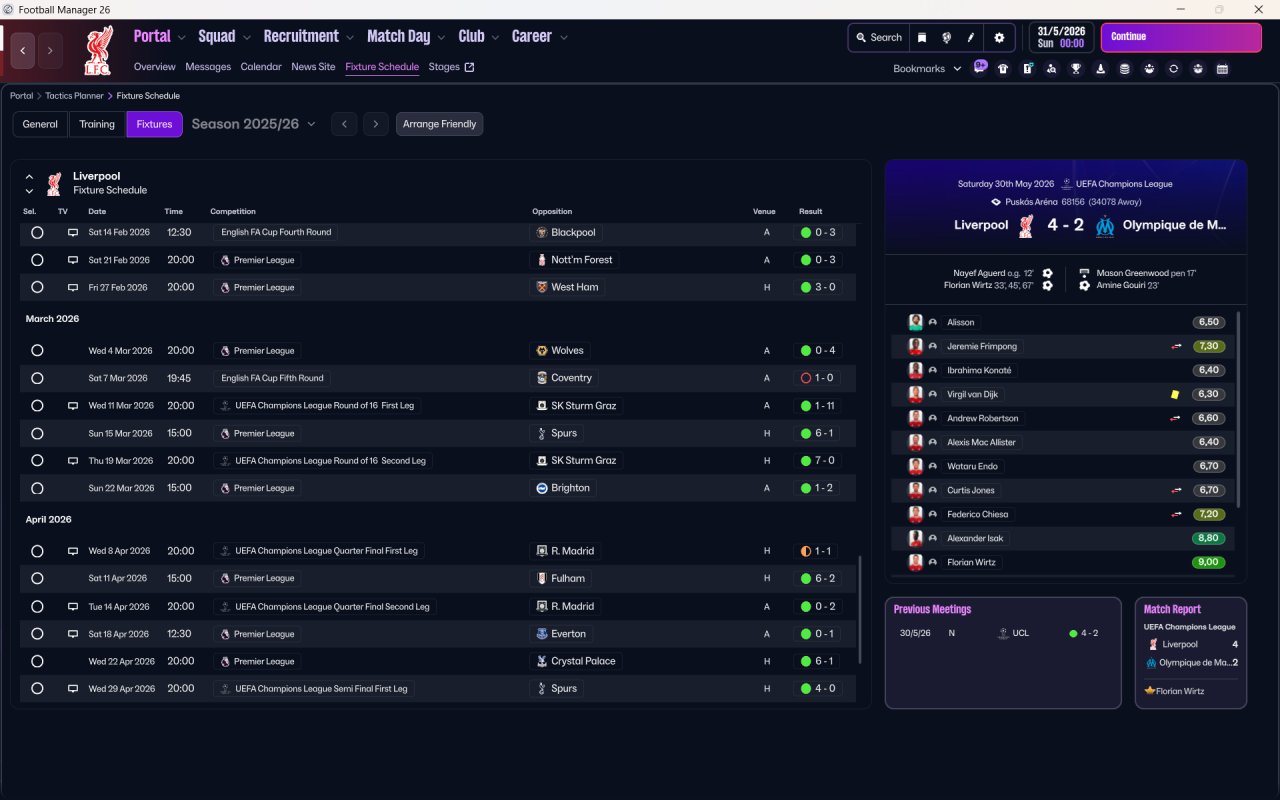Viewport: 1280px width, 800px height.
Task: Click the TV icon on the Blackpool row
Action: click(72, 232)
